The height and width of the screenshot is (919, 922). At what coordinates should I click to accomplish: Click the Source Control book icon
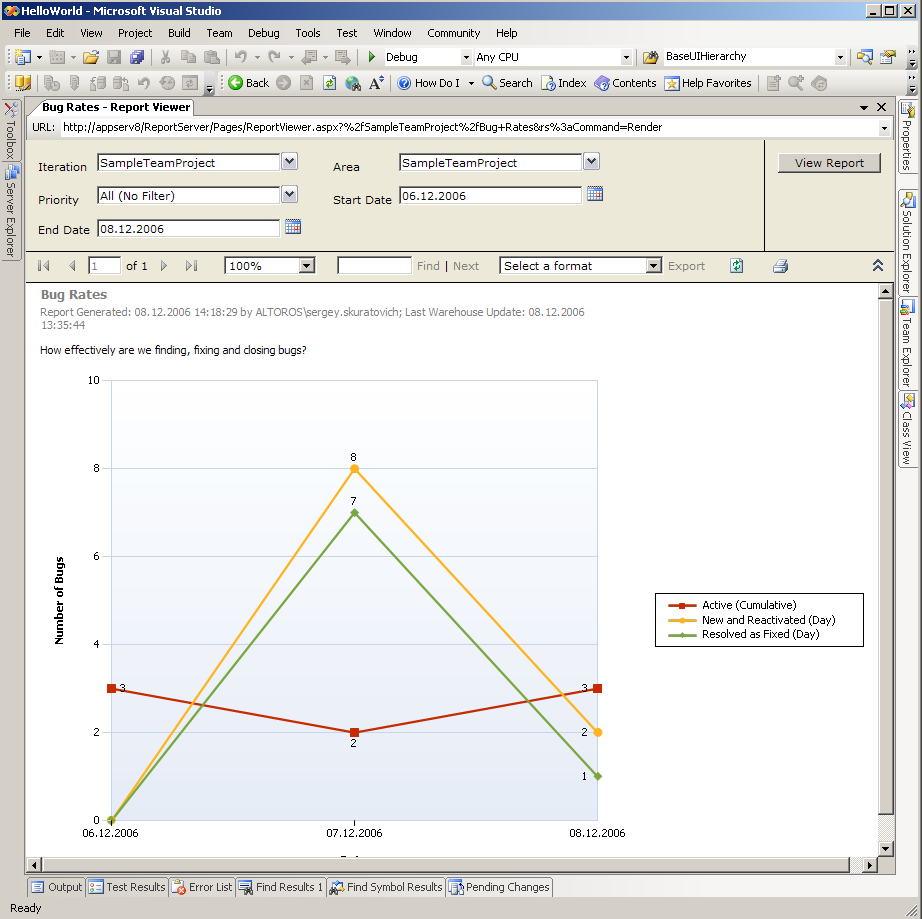(x=23, y=83)
